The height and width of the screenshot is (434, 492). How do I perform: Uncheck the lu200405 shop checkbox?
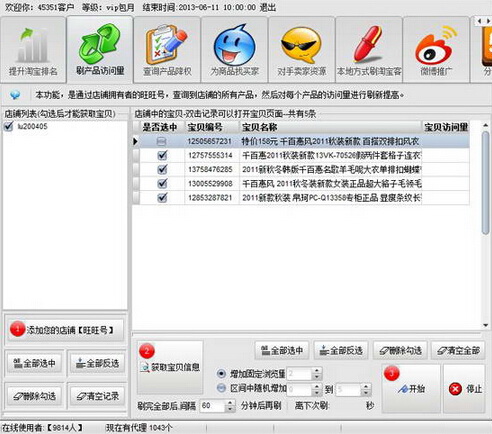coord(8,126)
